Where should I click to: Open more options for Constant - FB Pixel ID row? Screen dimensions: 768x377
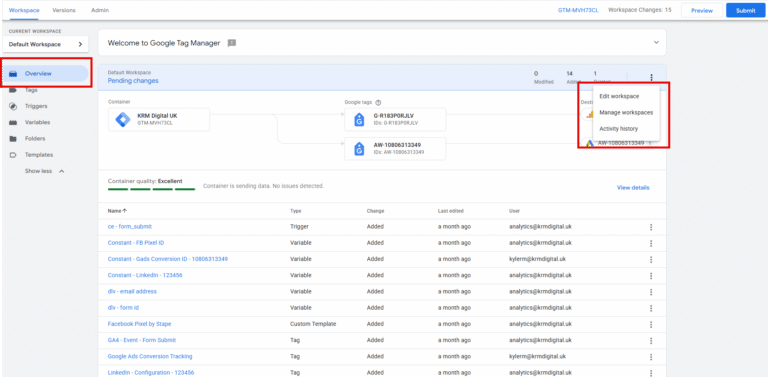coord(651,243)
